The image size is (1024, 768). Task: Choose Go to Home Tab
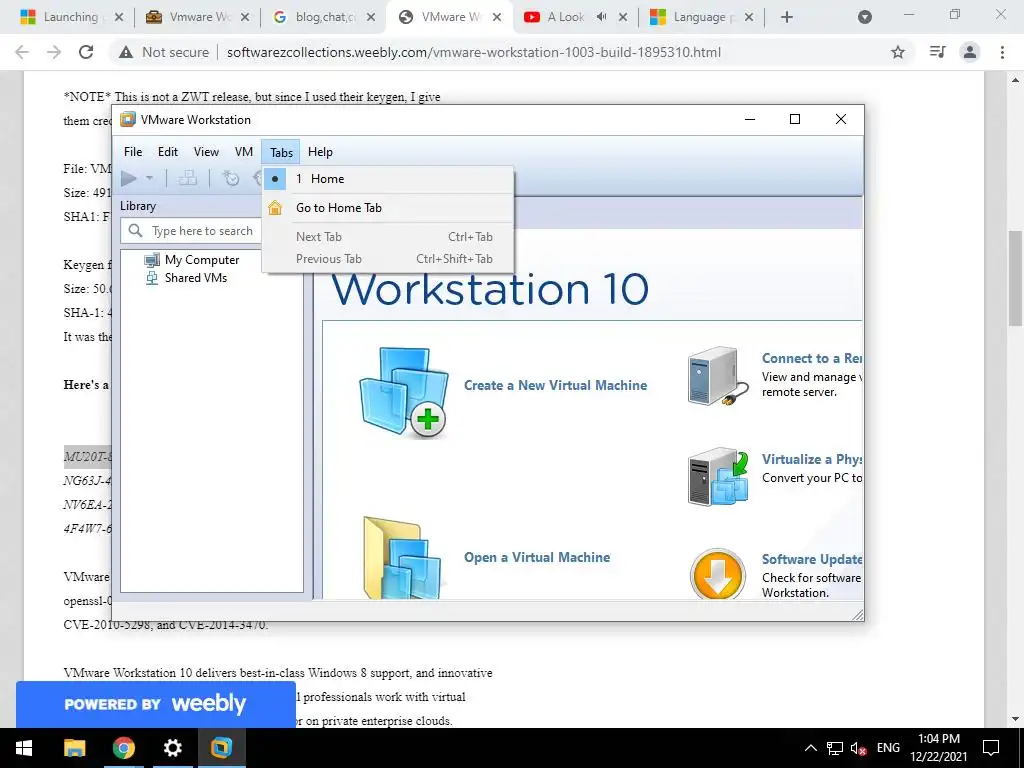tap(388, 208)
